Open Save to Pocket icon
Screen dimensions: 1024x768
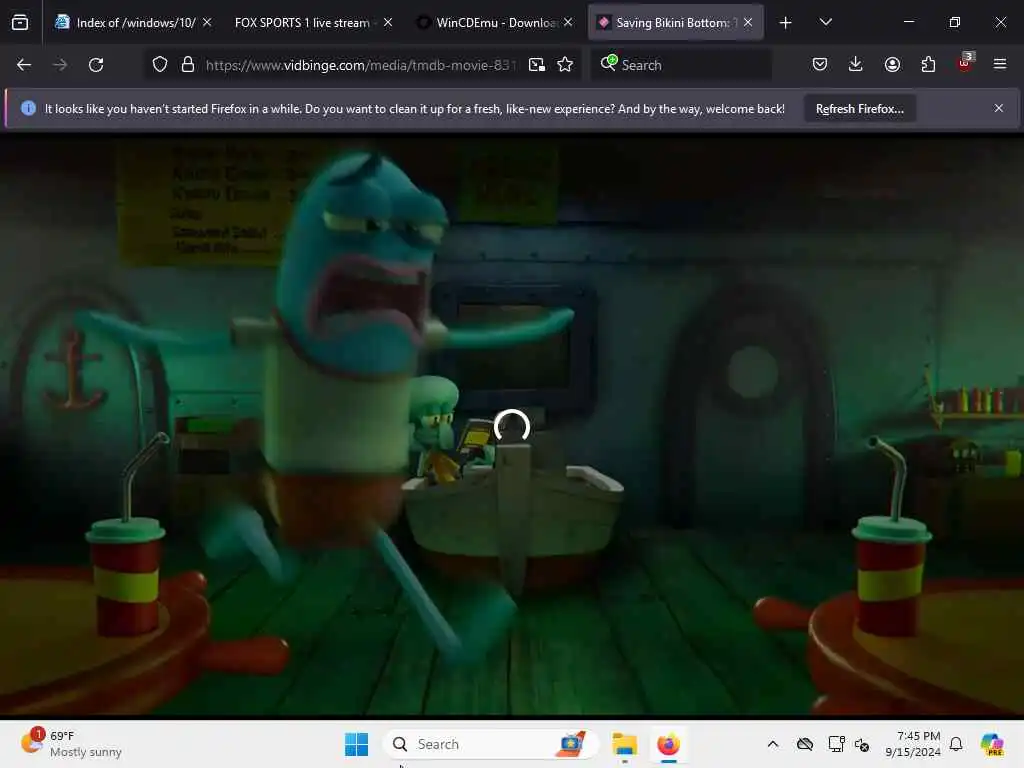pyautogui.click(x=820, y=64)
